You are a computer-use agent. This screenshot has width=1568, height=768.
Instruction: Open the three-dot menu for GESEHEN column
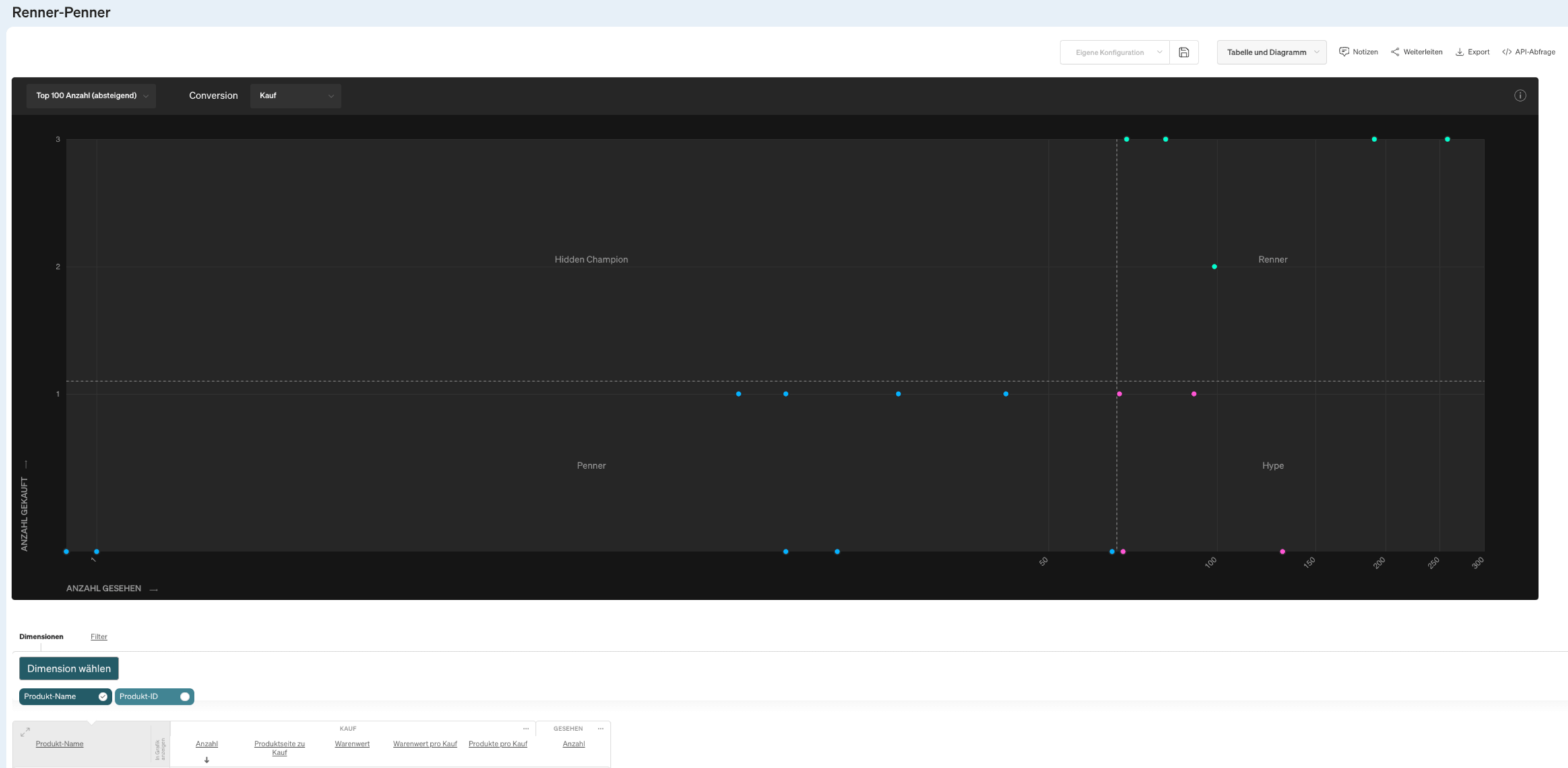tap(601, 728)
